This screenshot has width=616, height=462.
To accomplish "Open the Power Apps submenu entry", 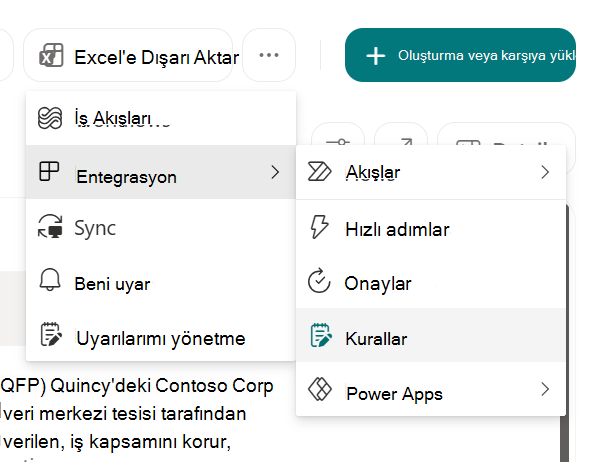I will click(431, 389).
